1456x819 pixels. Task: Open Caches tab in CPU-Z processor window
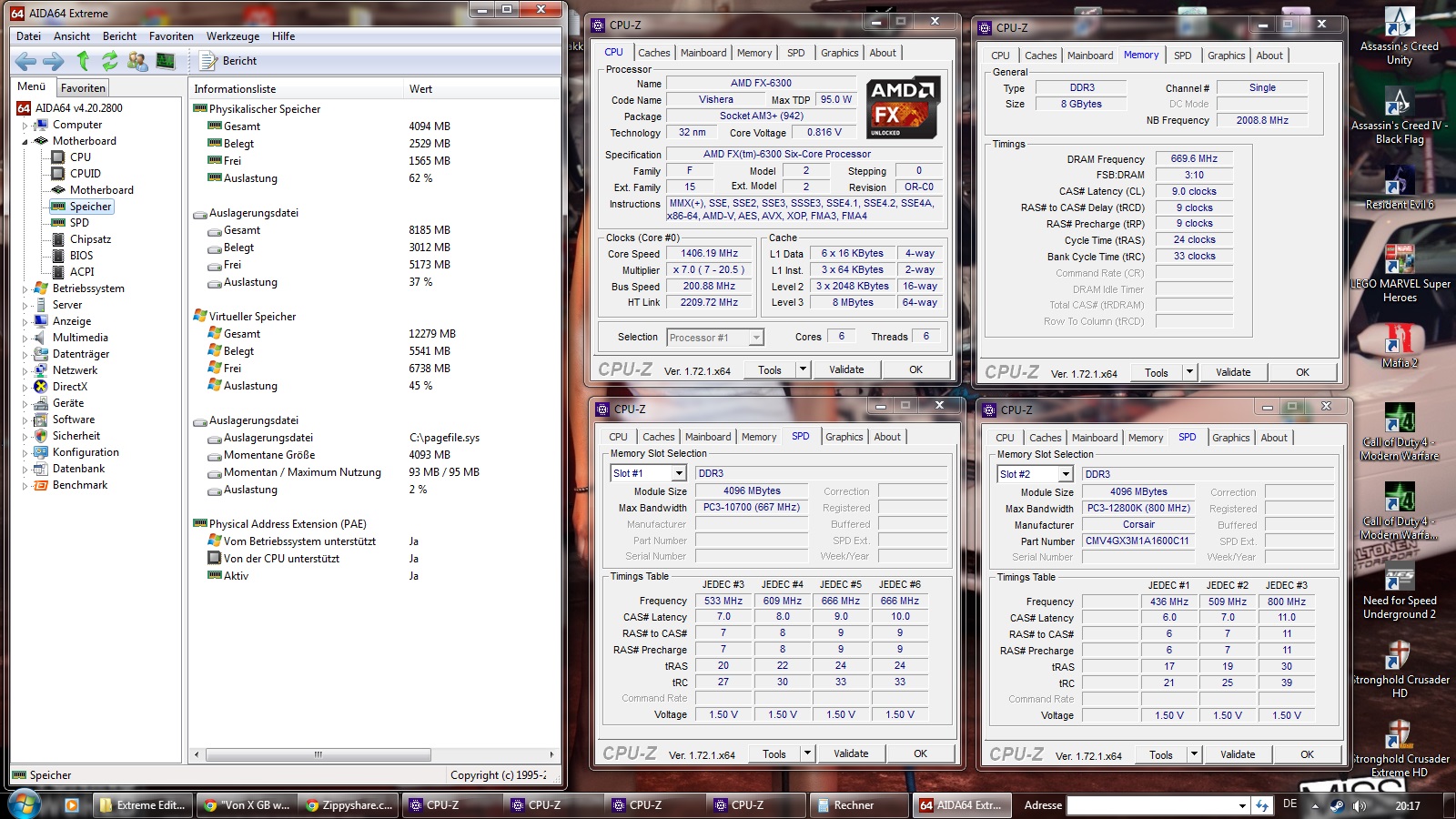coord(654,53)
